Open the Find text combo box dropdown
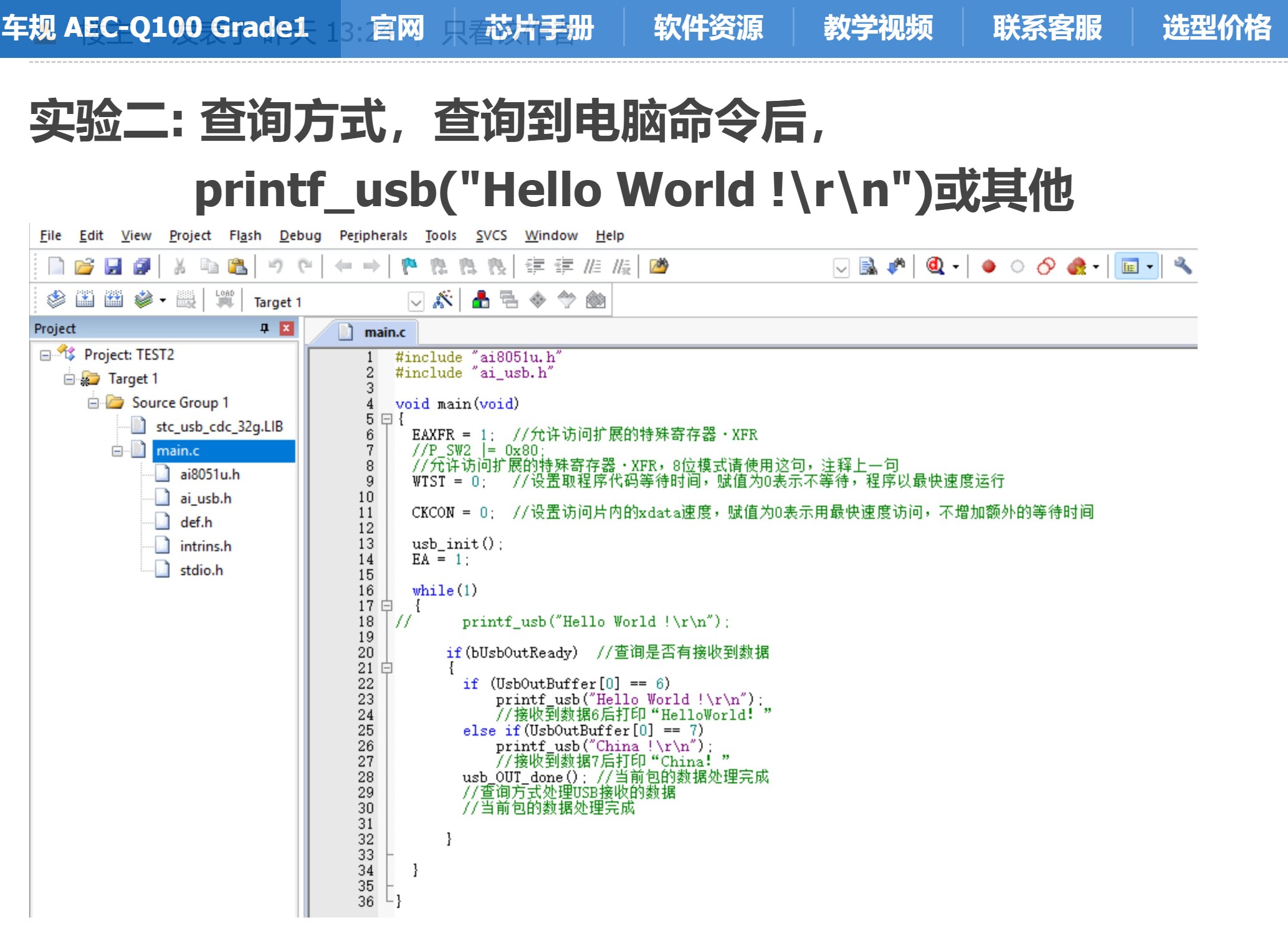This screenshot has width=1288, height=925. click(841, 268)
